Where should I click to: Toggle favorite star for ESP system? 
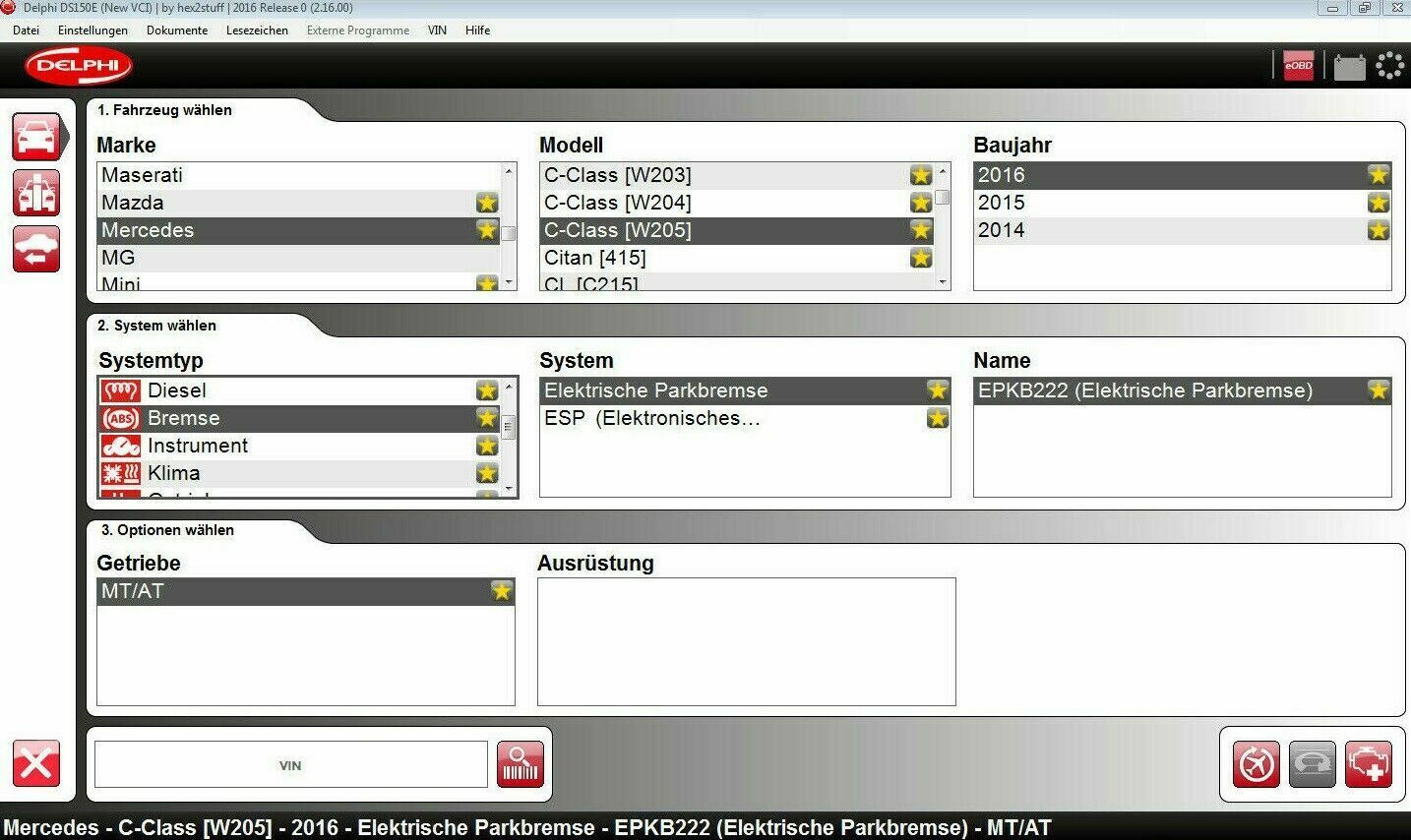(938, 418)
